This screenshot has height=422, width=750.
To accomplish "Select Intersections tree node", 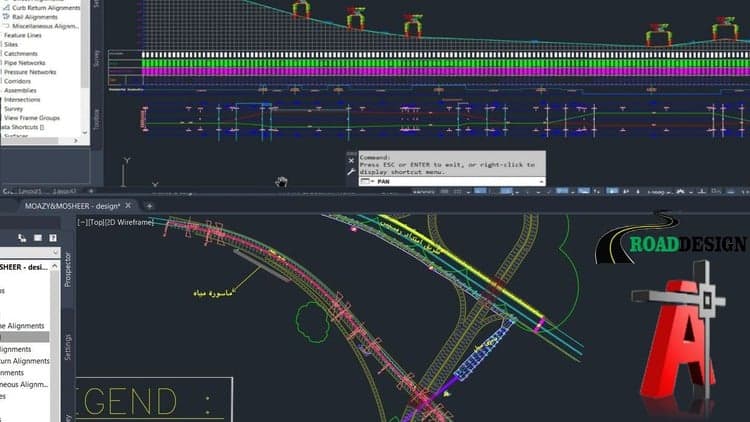I will [x=22, y=100].
